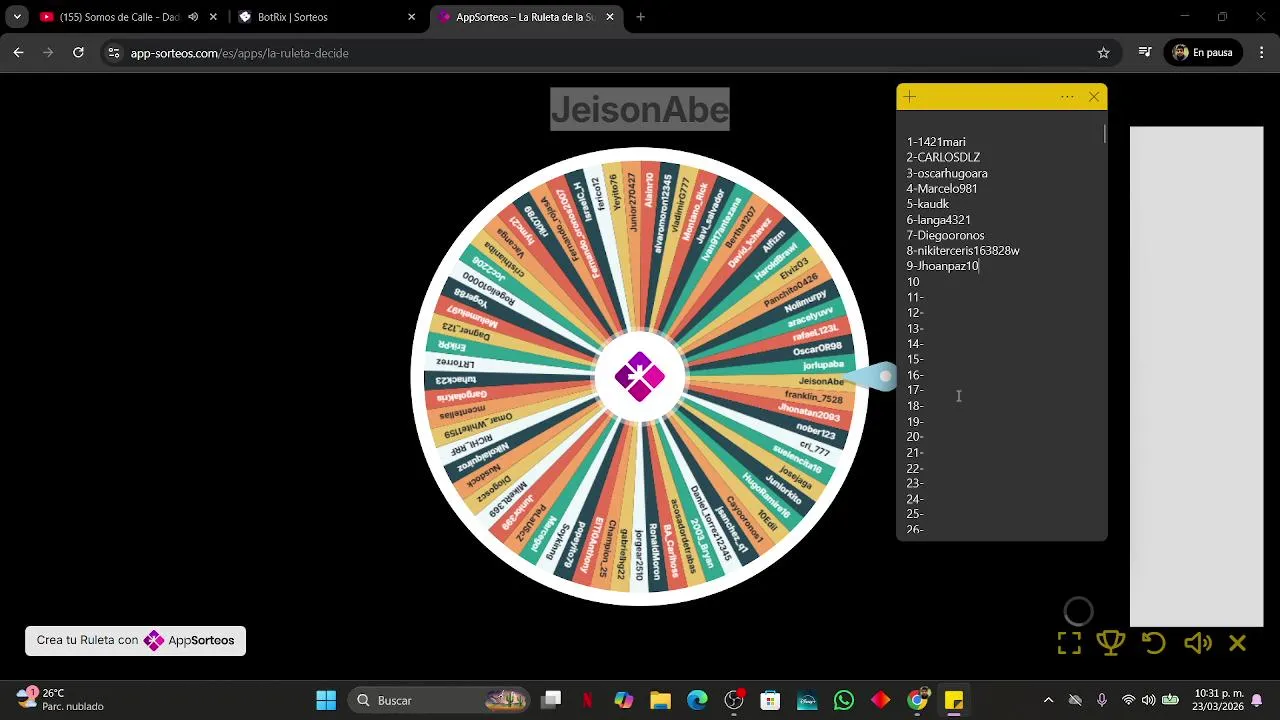Click note line 4-Marcelo981
1280x720 pixels.
pos(942,188)
